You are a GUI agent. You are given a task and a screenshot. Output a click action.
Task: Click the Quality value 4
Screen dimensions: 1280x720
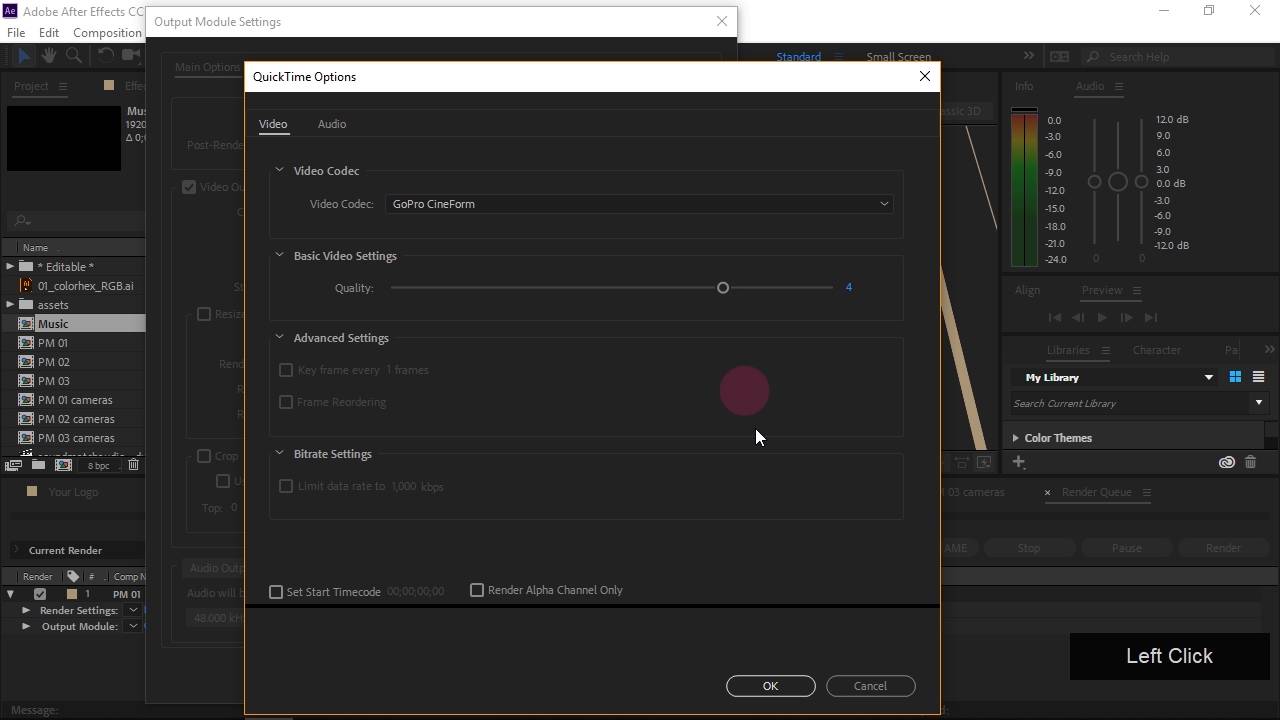(x=848, y=287)
